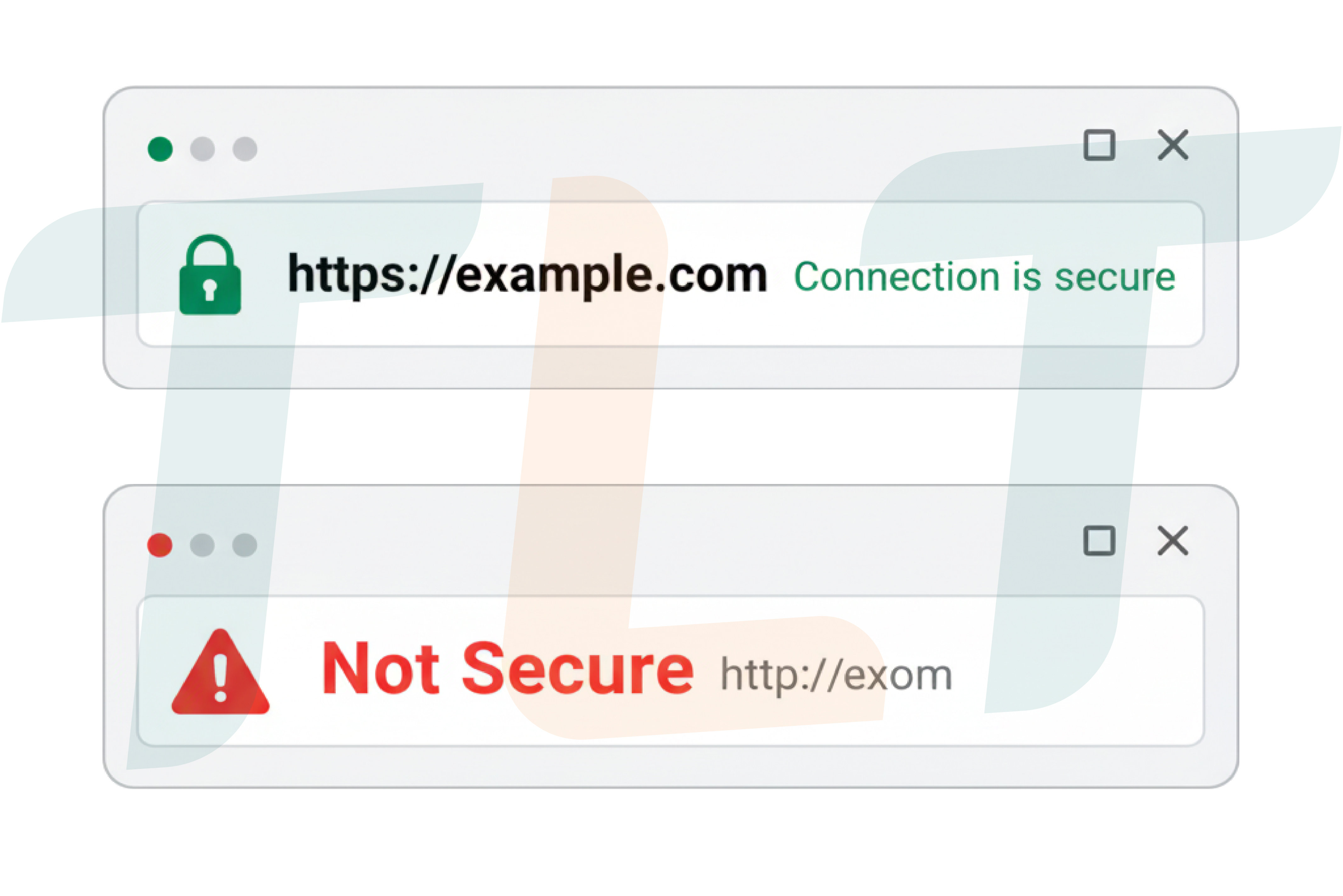This screenshot has height=896, width=1343.
Task: Click the last gray dot in Not Secure window
Action: click(x=245, y=545)
